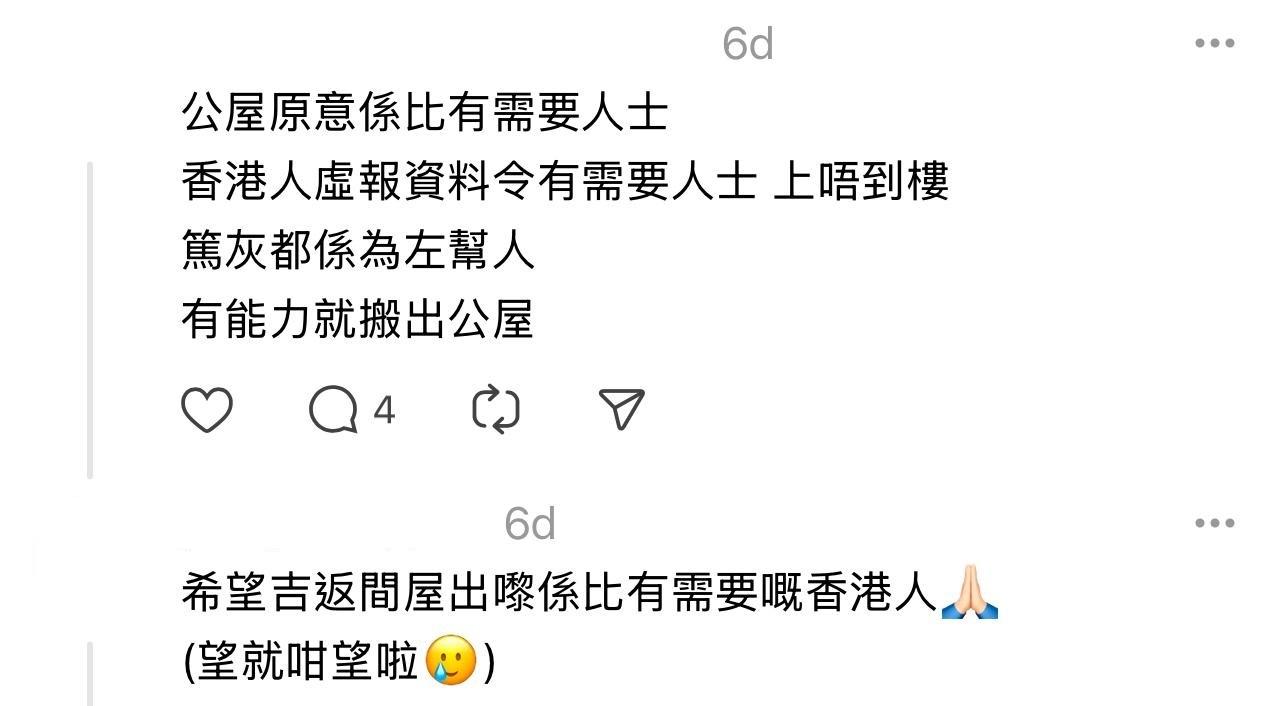Screen dimensions: 1284x706
Task: Click the phrase 上唔到樓
Action: 861,182
